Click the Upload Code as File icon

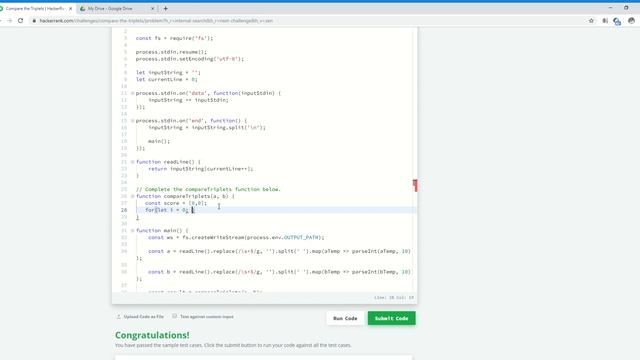[119, 316]
